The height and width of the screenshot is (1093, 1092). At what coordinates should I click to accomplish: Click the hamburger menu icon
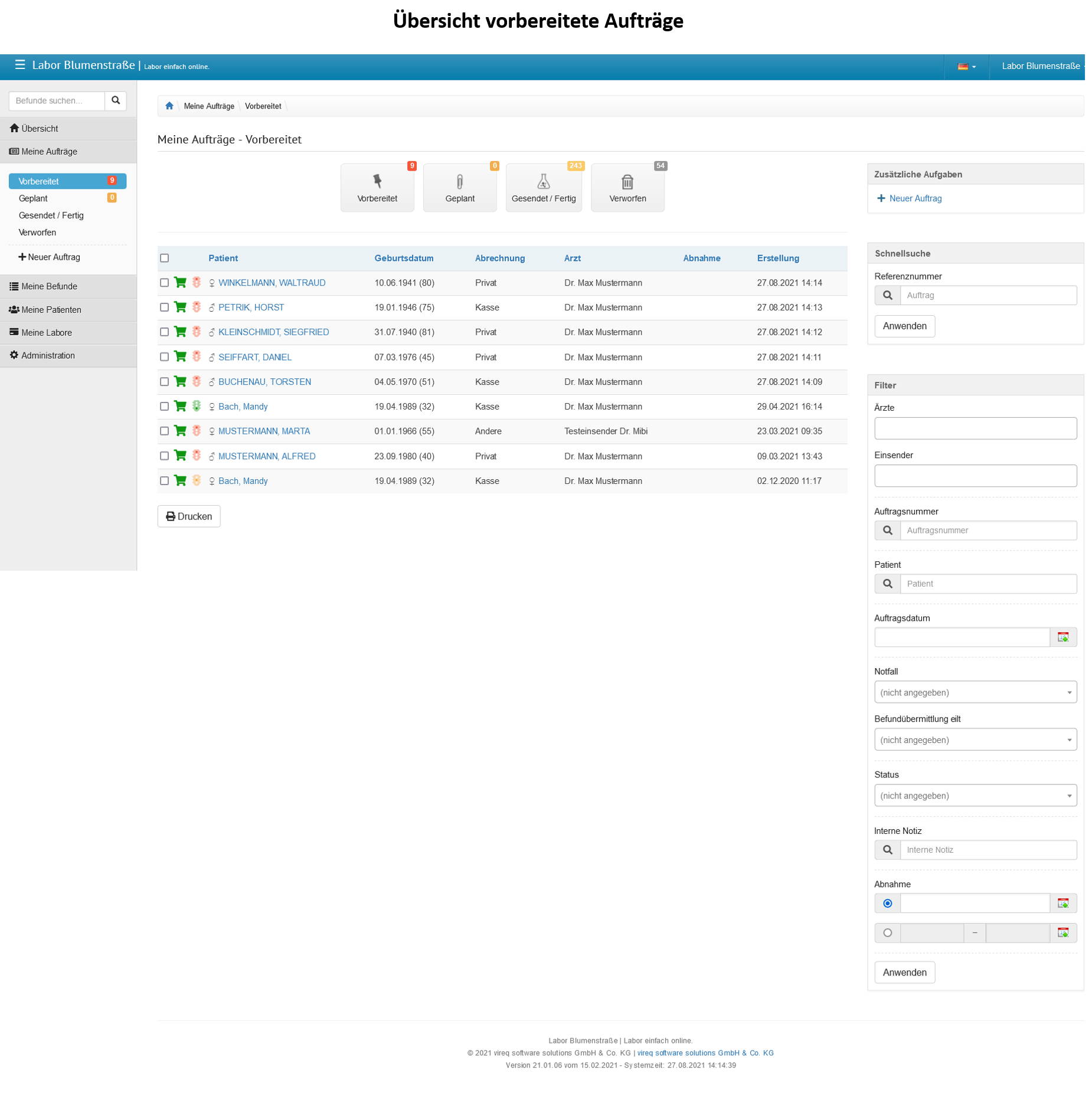[x=20, y=65]
